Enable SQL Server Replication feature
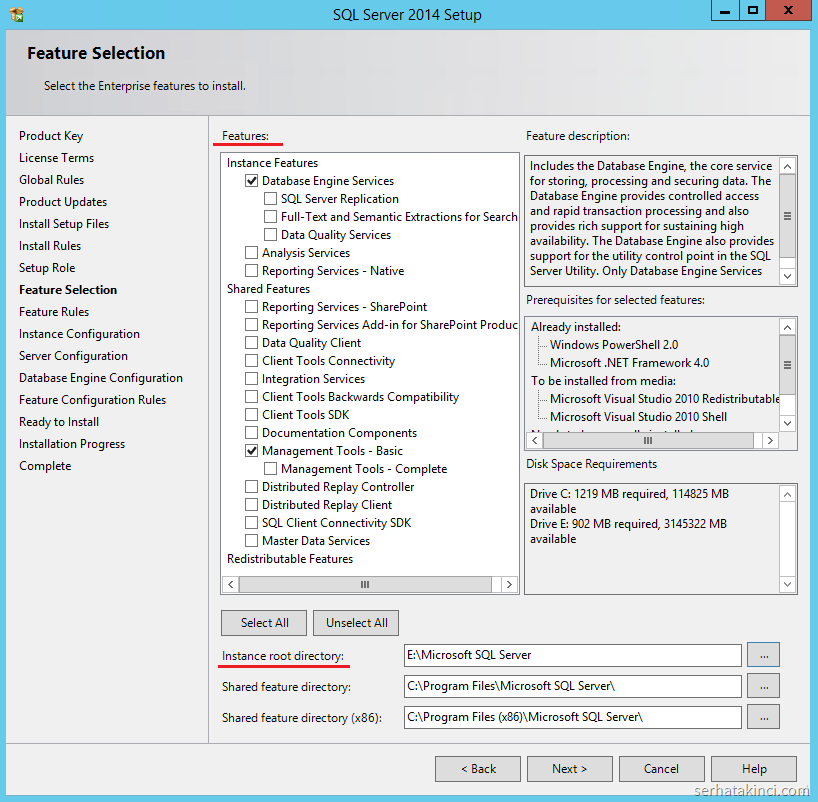 pos(270,199)
